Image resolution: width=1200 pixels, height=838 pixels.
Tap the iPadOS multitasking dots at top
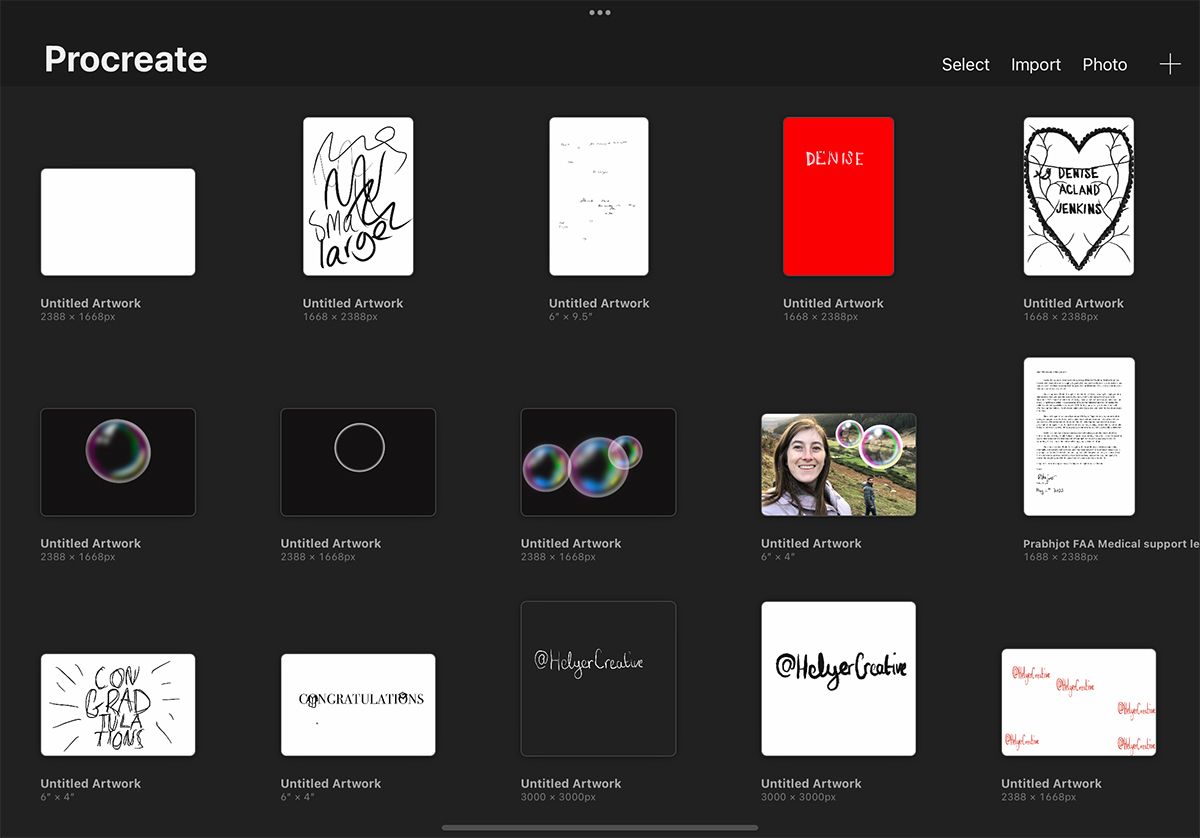coord(599,12)
